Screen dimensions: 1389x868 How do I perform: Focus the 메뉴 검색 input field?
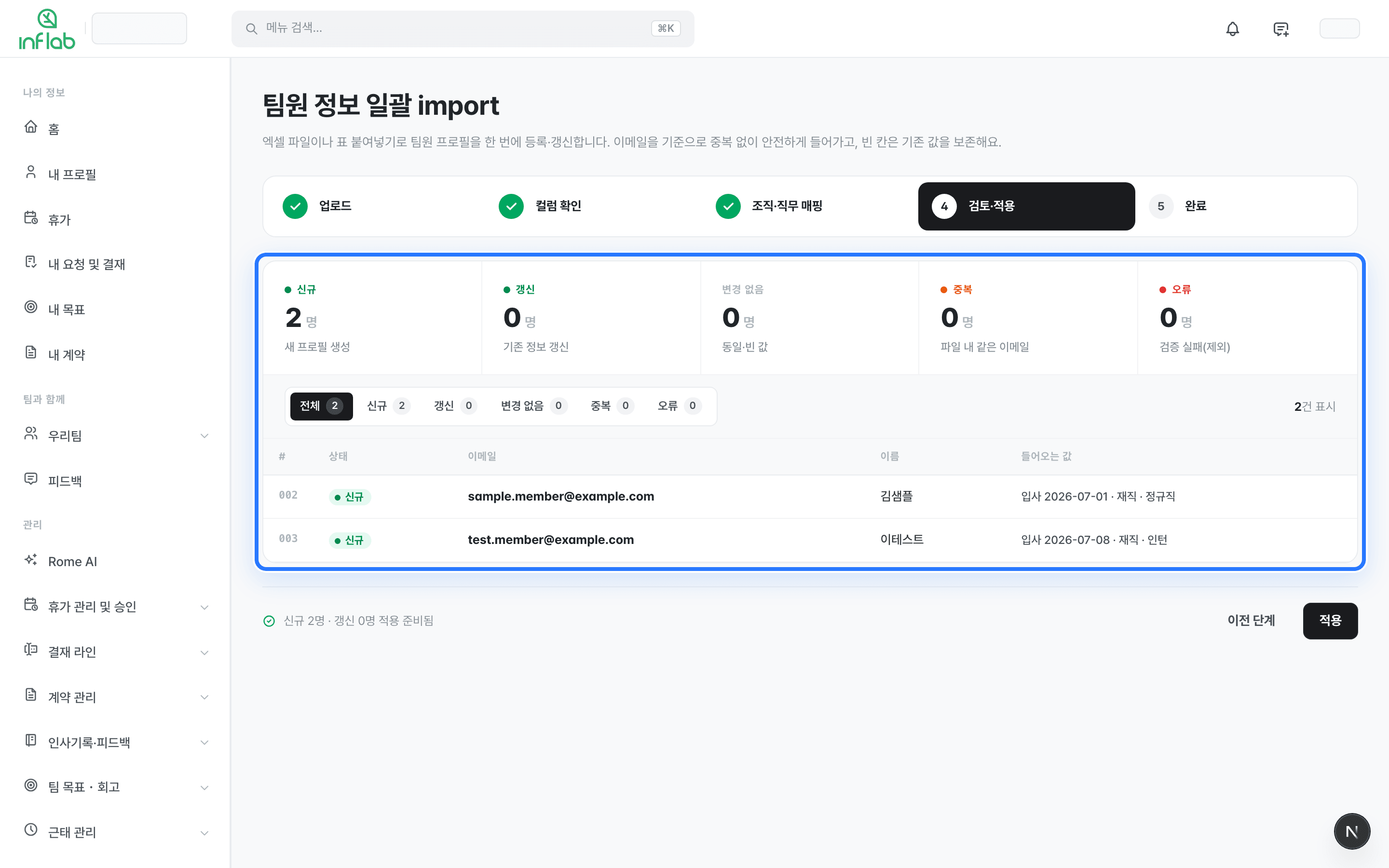(463, 29)
